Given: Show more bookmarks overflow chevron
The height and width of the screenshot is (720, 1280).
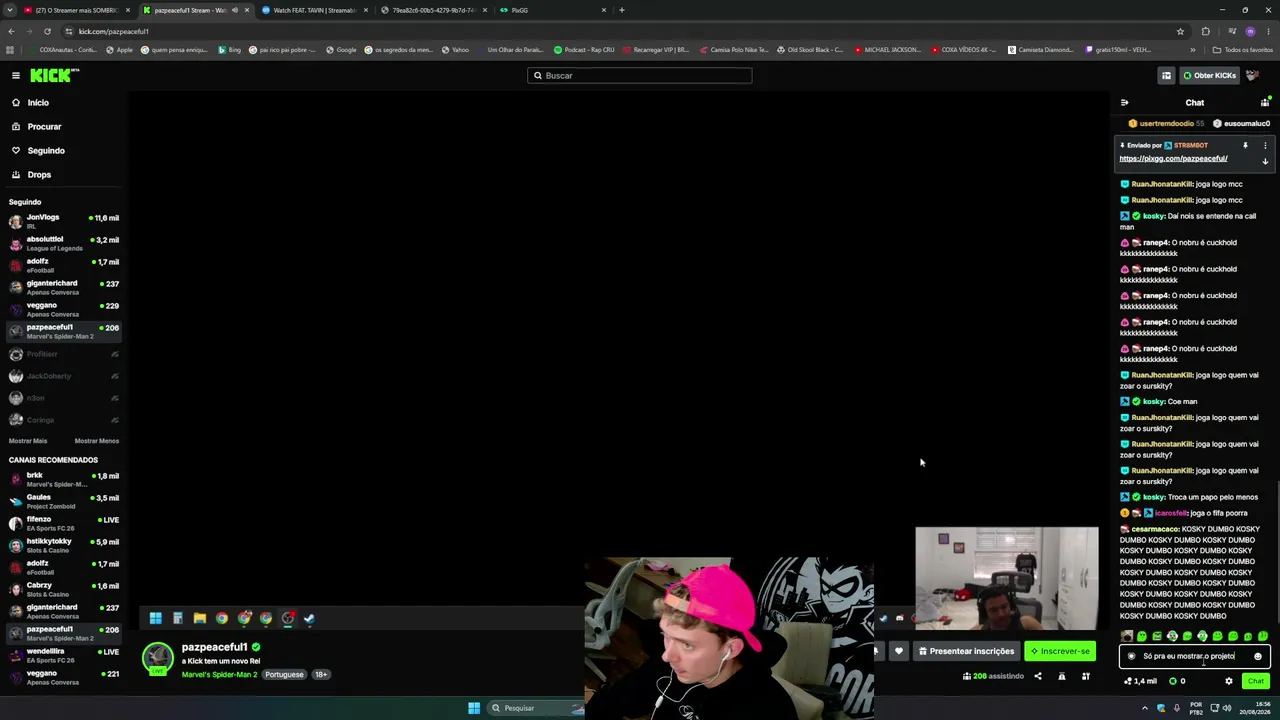Looking at the screenshot, I should [1193, 50].
